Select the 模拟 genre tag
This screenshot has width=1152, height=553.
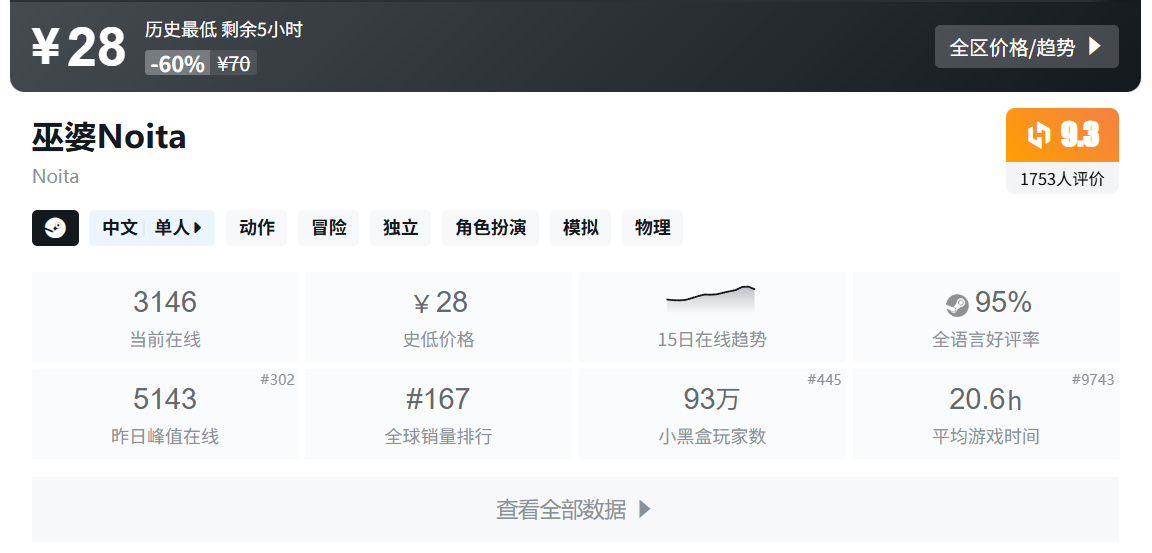(580, 228)
